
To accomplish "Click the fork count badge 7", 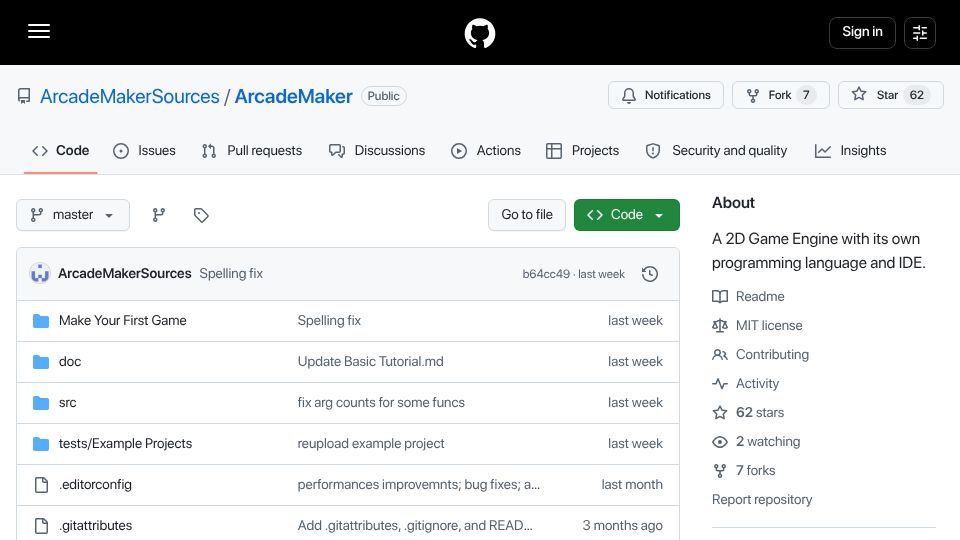I will [806, 95].
